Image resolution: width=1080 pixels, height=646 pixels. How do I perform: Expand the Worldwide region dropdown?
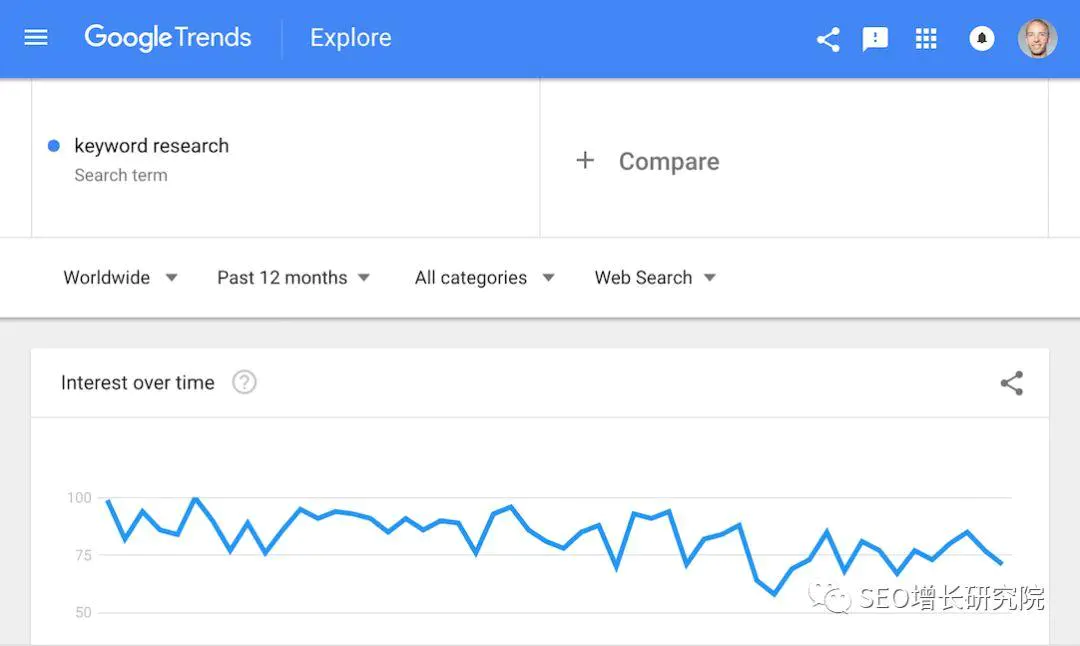click(121, 278)
